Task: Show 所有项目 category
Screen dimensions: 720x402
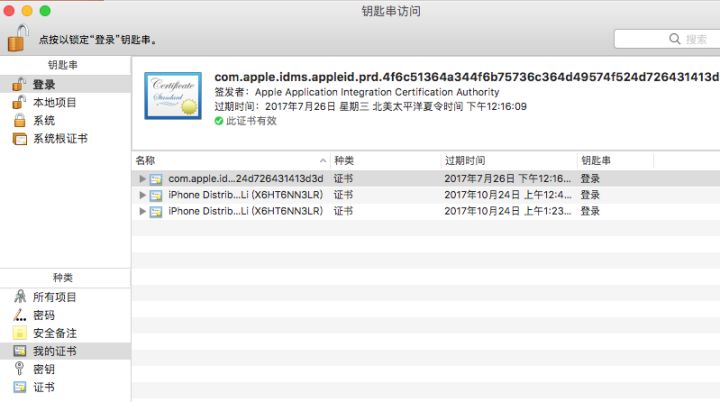Action: 54,297
